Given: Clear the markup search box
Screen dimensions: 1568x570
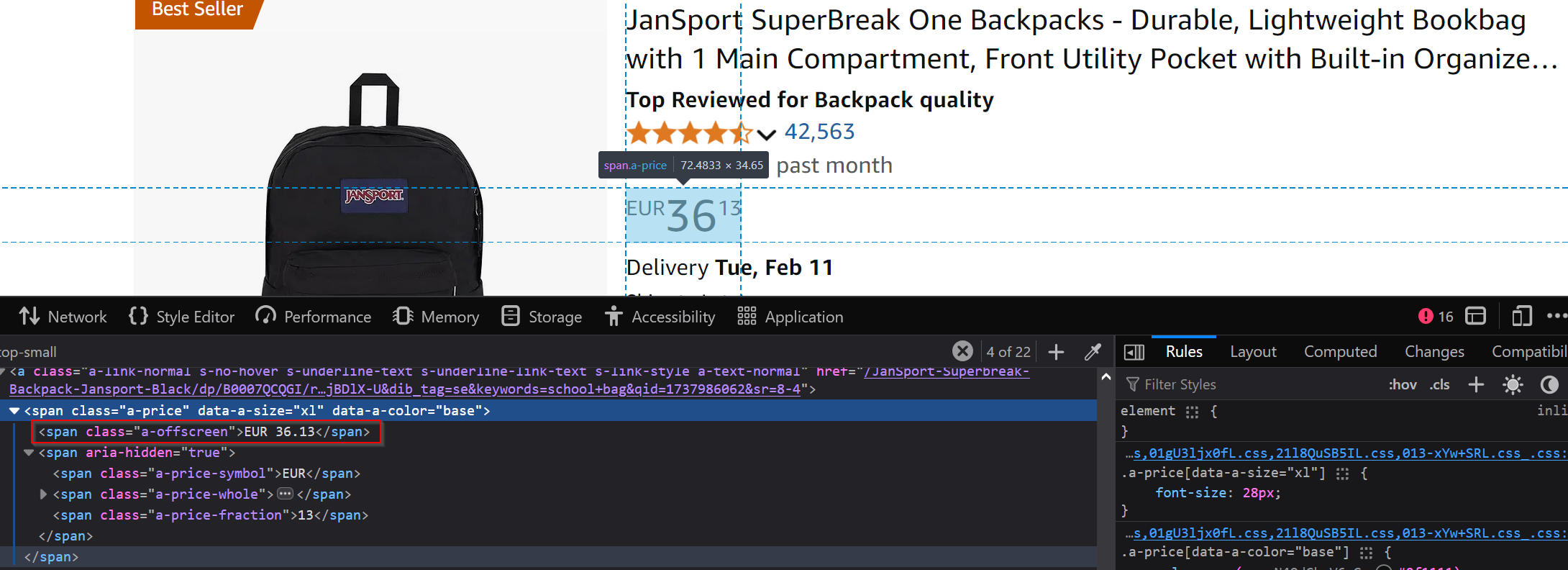Looking at the screenshot, I should click(x=962, y=351).
